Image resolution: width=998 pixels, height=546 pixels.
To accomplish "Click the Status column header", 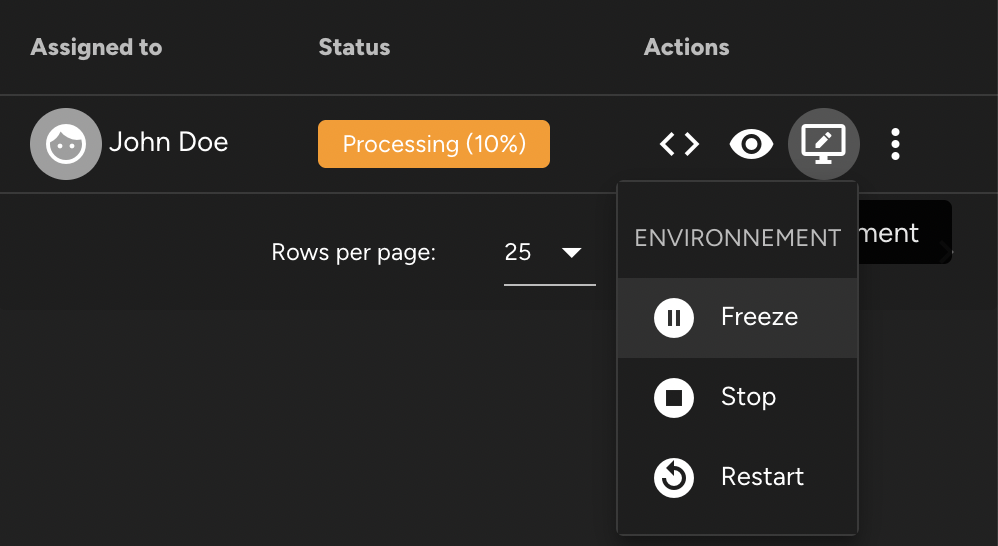I will click(354, 47).
